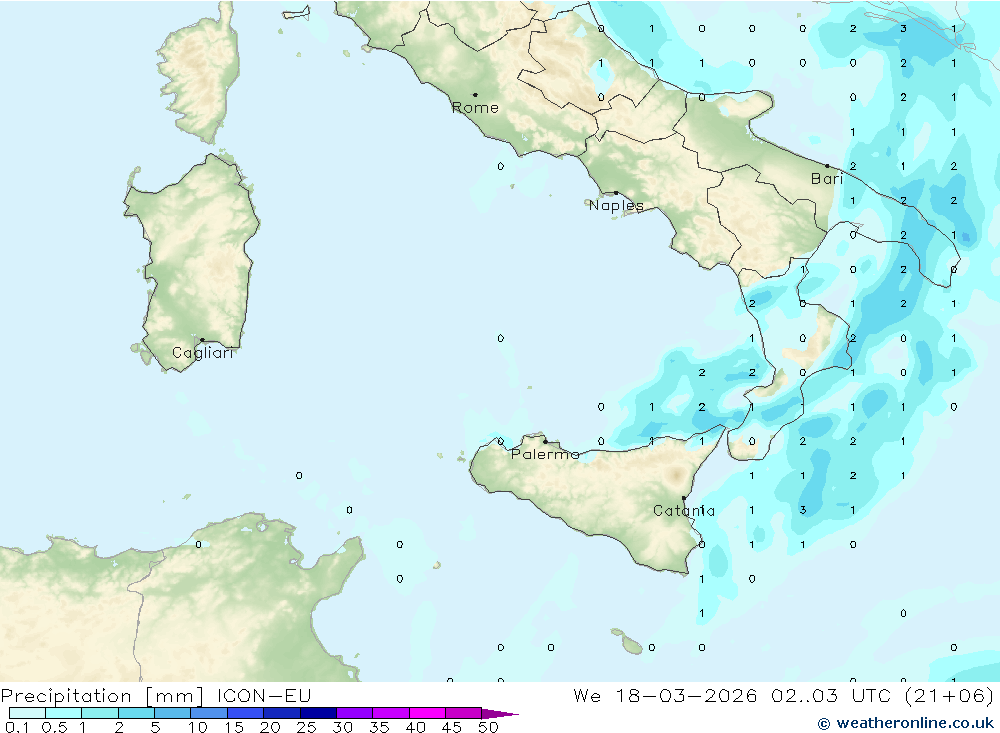Click the legend tick label 25

[306, 727]
